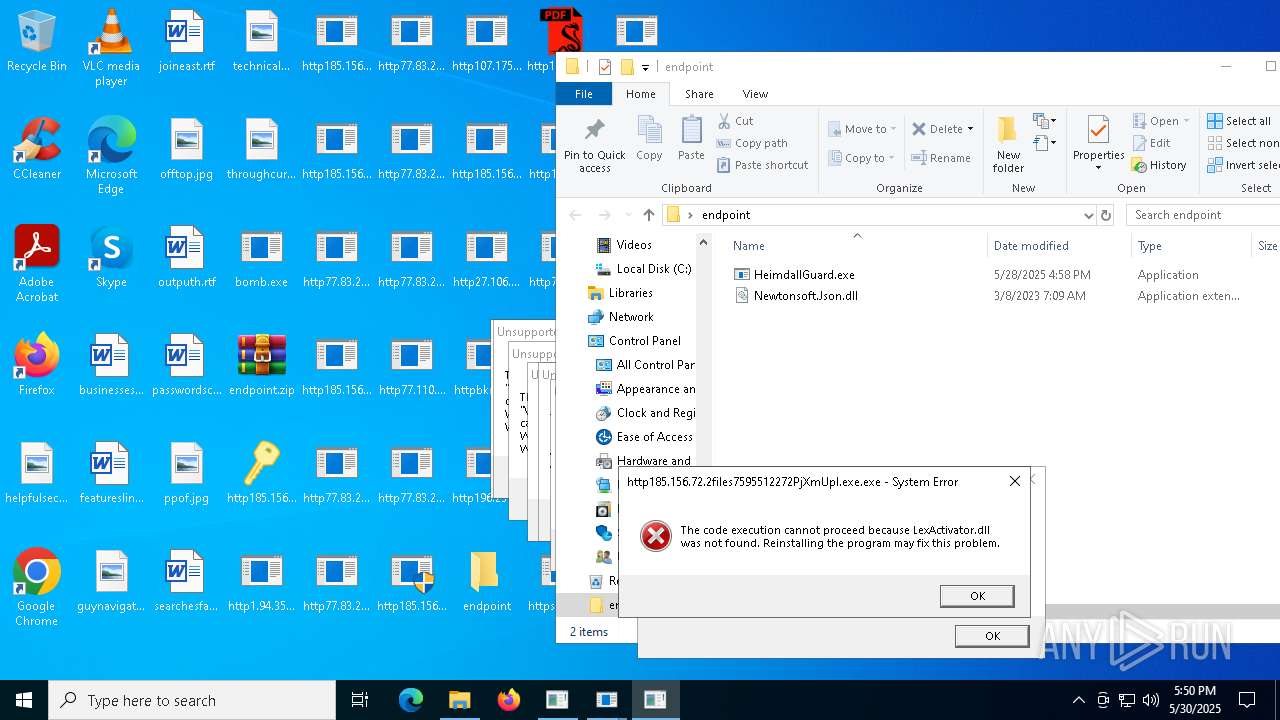This screenshot has height=720, width=1280.
Task: Click the Copy ribbon button
Action: [649, 138]
